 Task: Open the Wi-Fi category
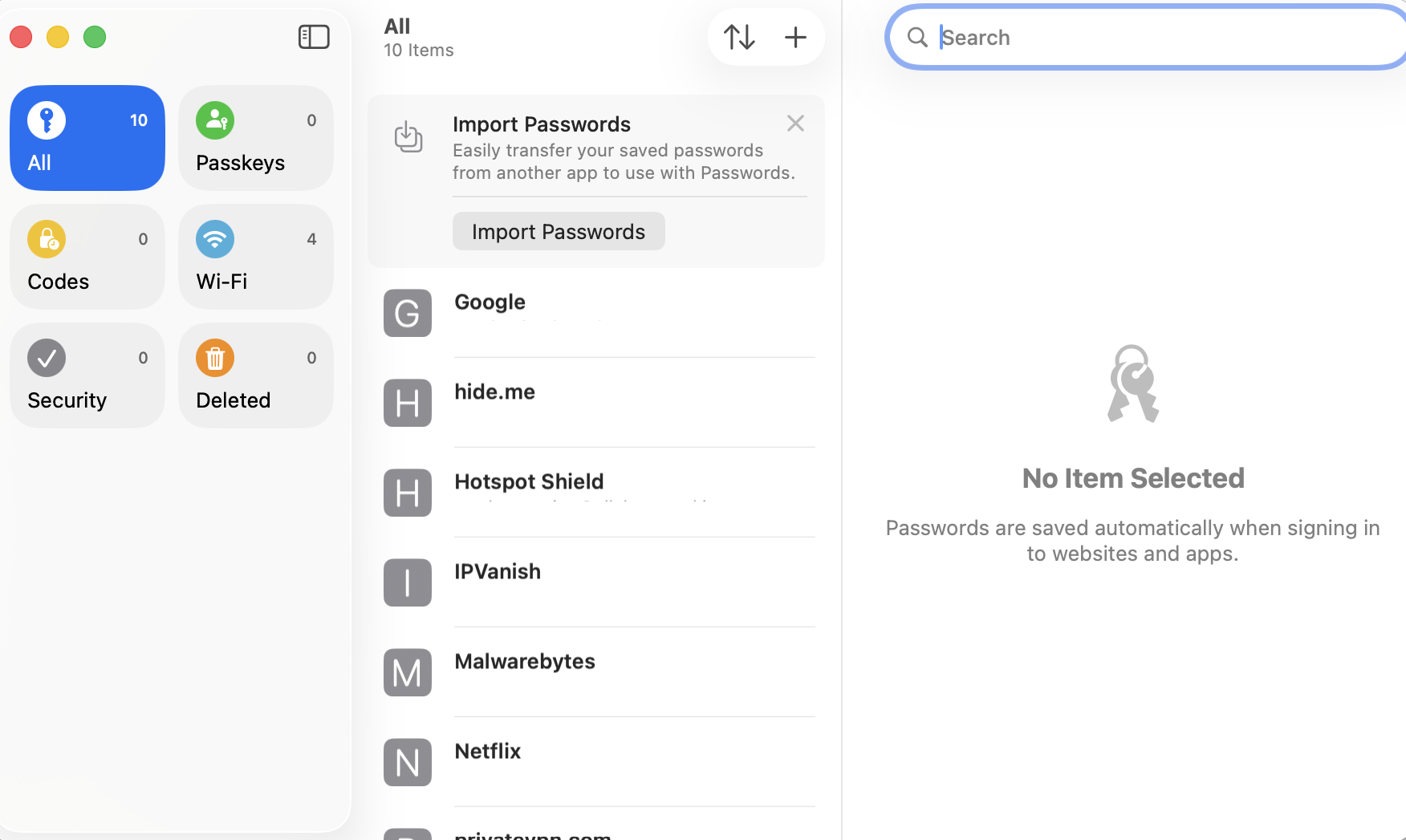(x=256, y=257)
